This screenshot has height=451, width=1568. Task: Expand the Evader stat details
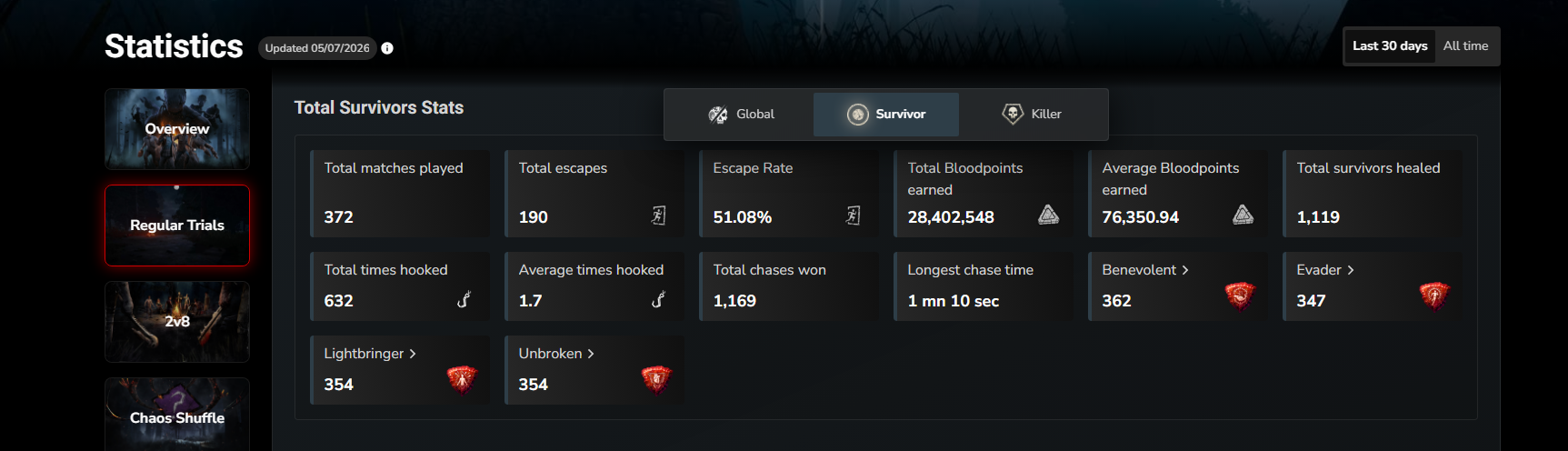tap(1325, 270)
